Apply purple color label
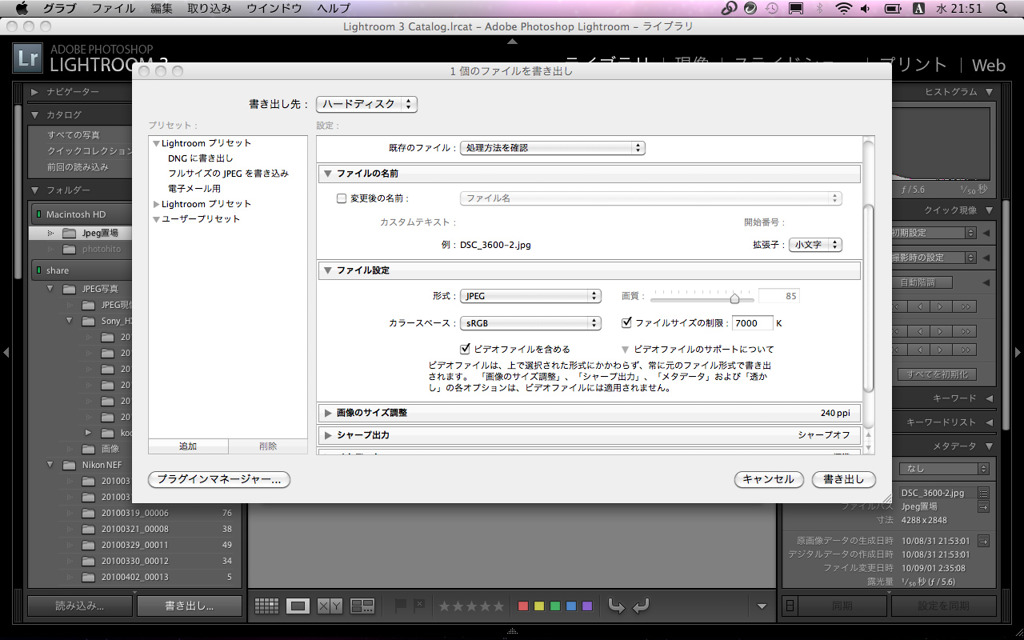This screenshot has width=1024, height=640. coord(587,606)
